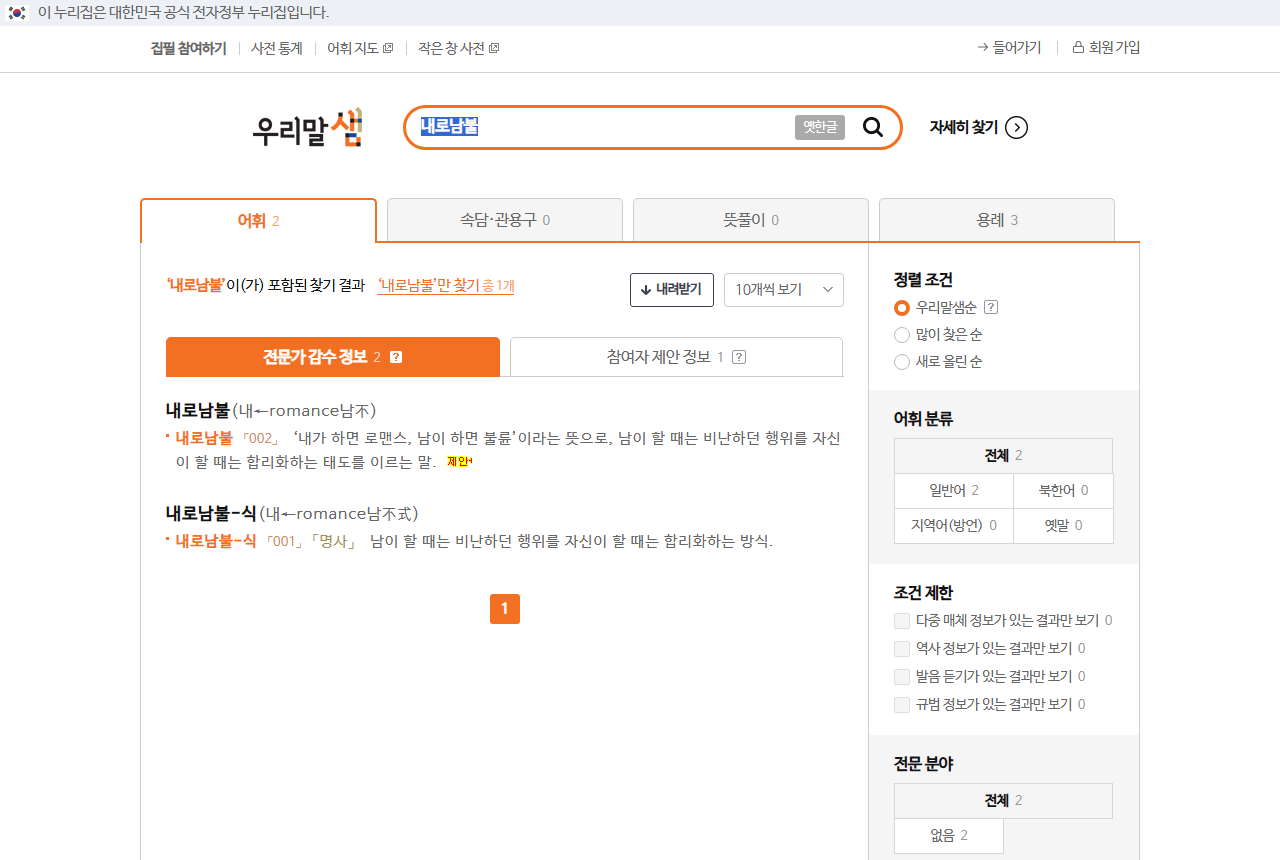Viewport: 1280px width, 860px height.
Task: Click the 집필 참여하기 link
Action: coord(188,48)
